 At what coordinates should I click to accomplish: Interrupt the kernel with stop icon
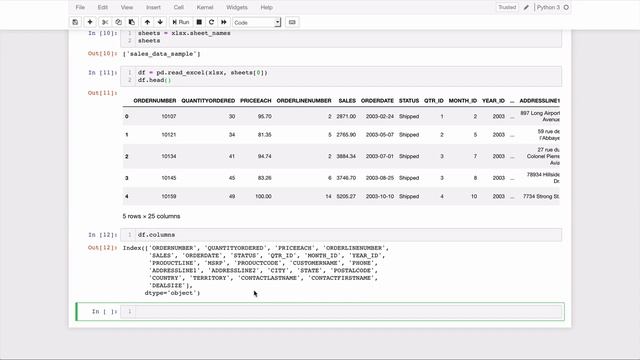pos(199,22)
